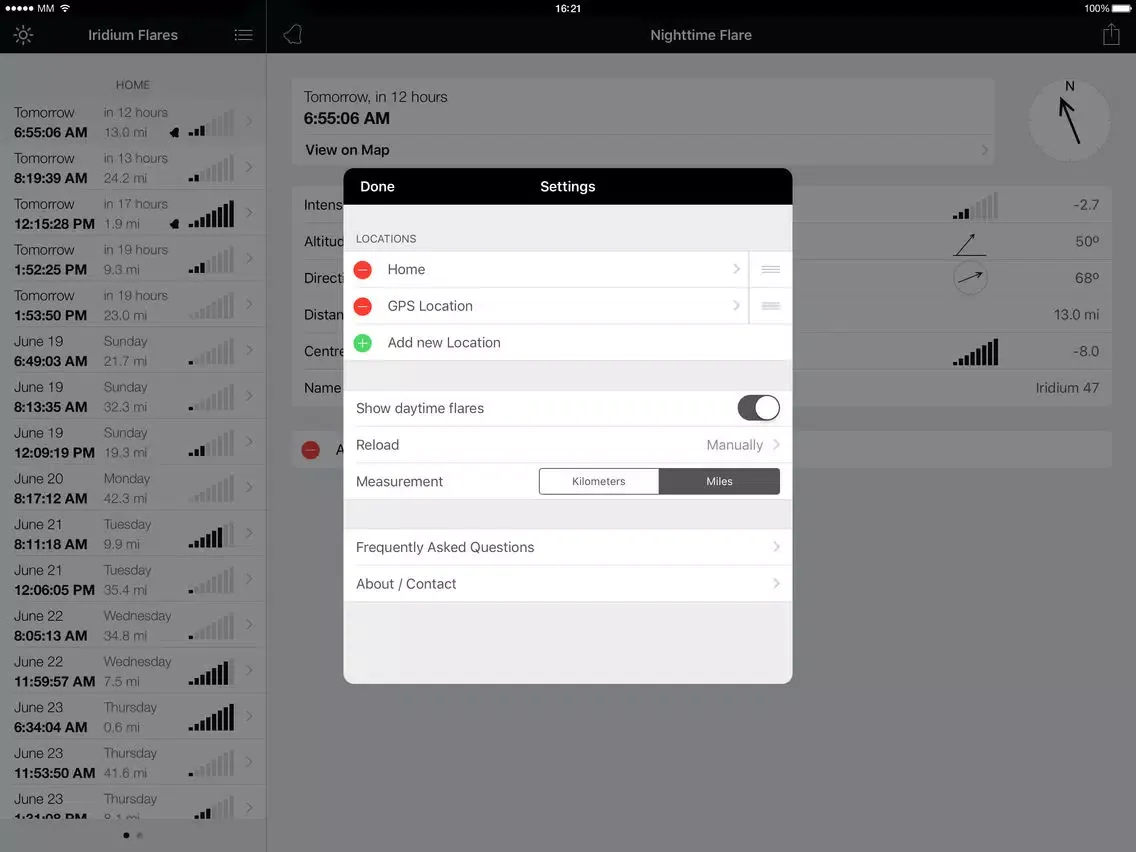The width and height of the screenshot is (1136, 852).
Task: Tap the share icon at top right
Action: click(1111, 34)
